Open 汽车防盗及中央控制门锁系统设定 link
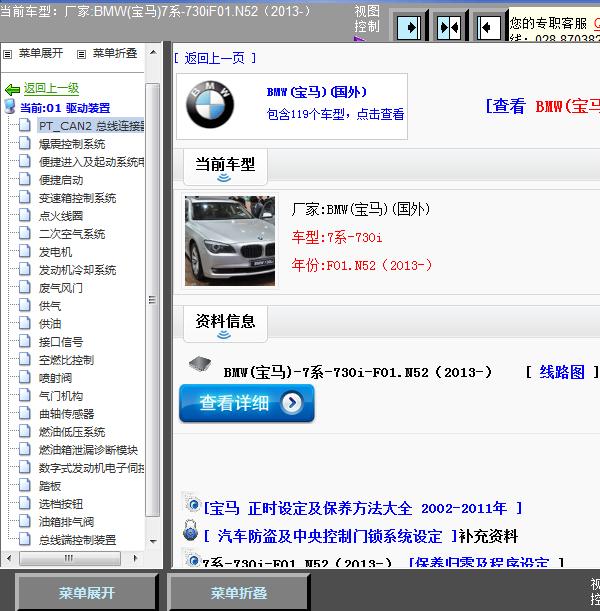The height and width of the screenshot is (611, 600). pos(330,536)
